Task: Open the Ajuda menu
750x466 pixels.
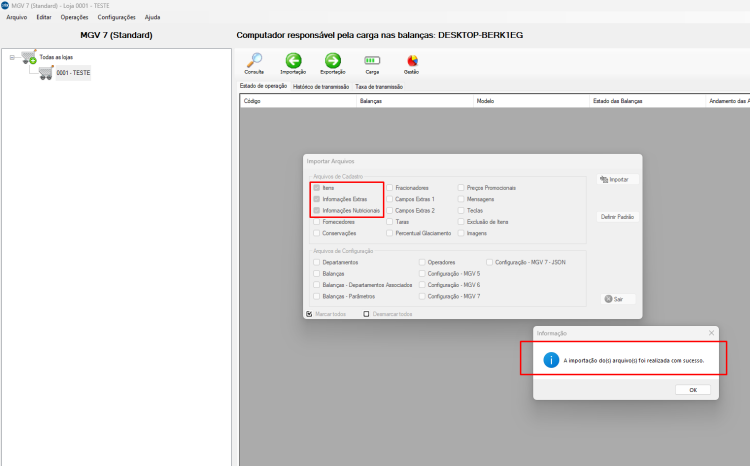Action: click(x=153, y=17)
